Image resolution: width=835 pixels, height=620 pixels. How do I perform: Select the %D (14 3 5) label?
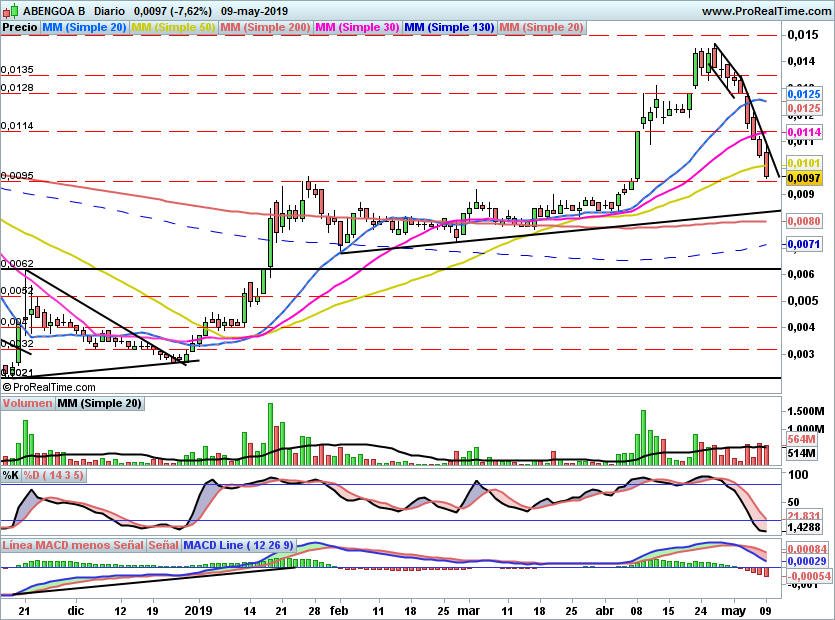point(53,475)
